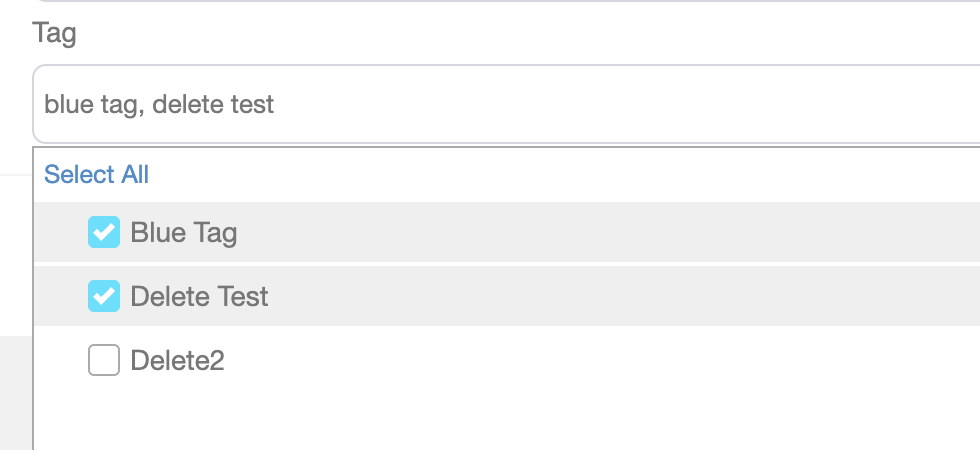Choose the Delete2 option label
Screen dimensions: 980x450
click(x=178, y=360)
